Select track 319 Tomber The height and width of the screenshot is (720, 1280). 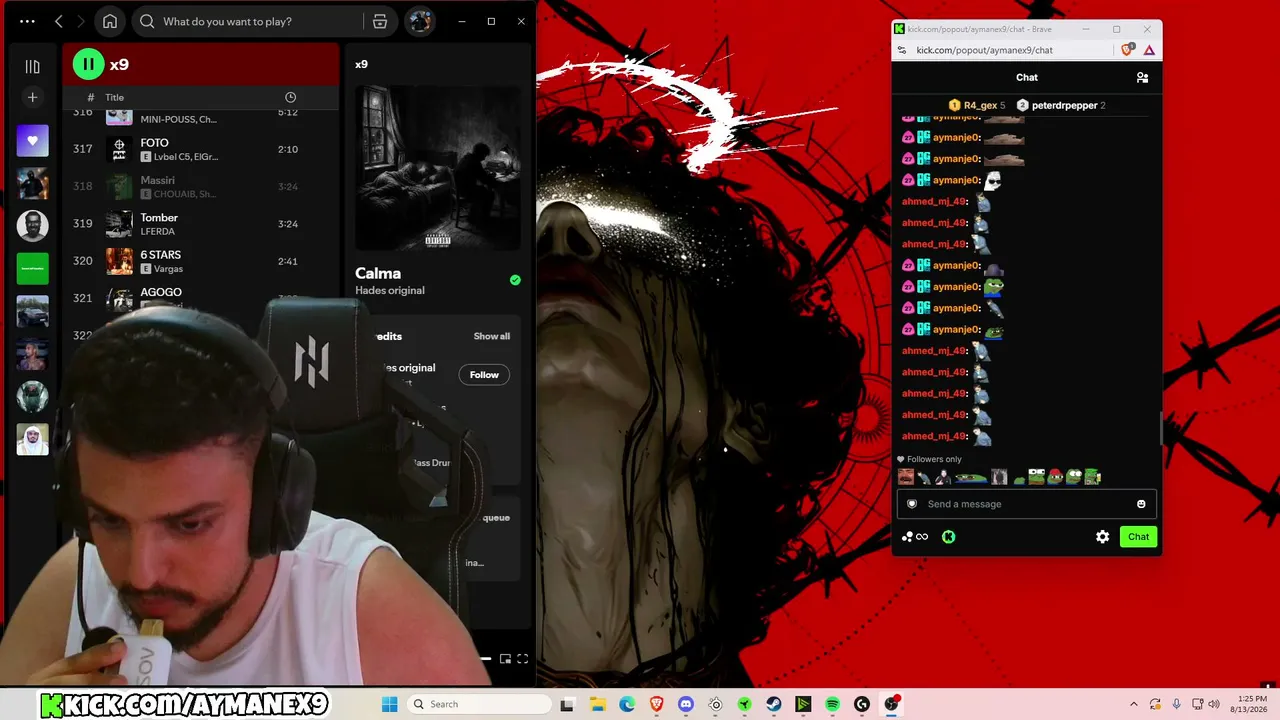[201, 224]
